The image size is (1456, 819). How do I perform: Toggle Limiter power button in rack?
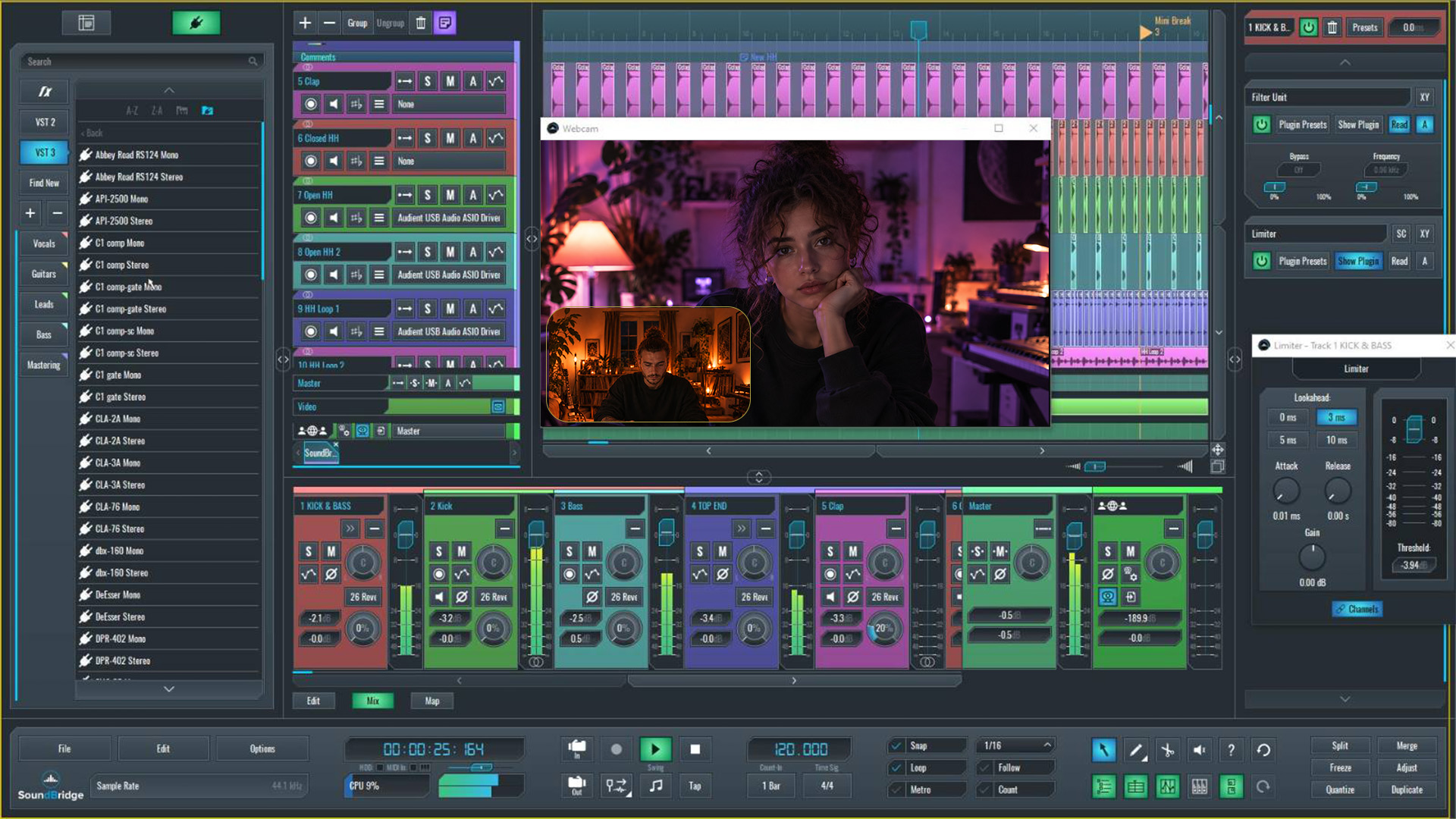coord(1261,261)
